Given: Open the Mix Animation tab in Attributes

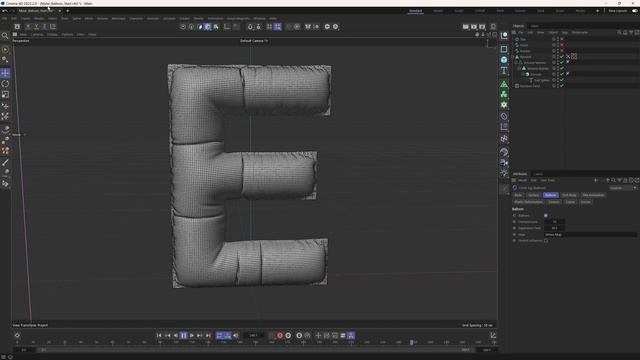Looking at the screenshot, I should (x=593, y=195).
